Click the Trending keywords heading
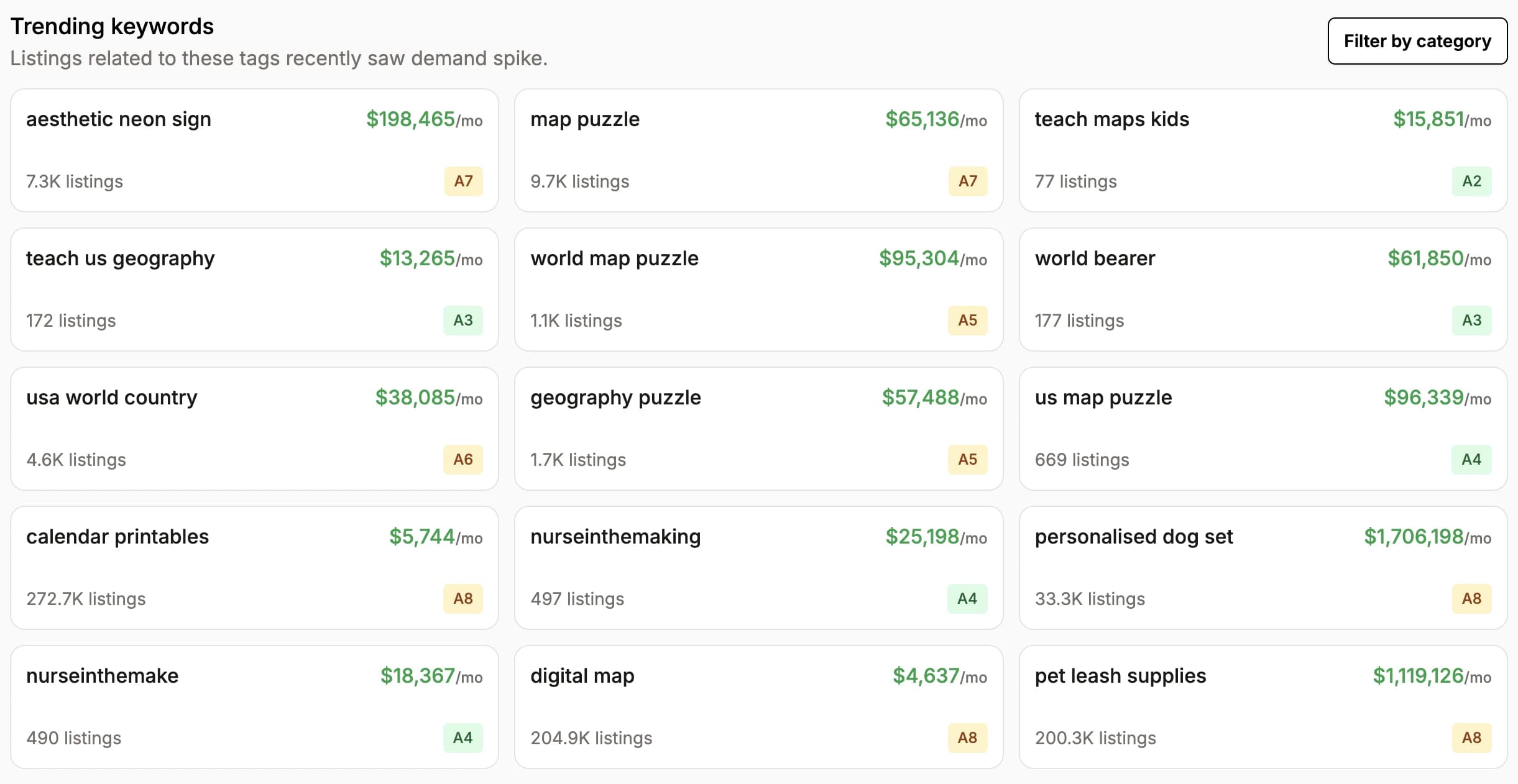 (x=112, y=27)
